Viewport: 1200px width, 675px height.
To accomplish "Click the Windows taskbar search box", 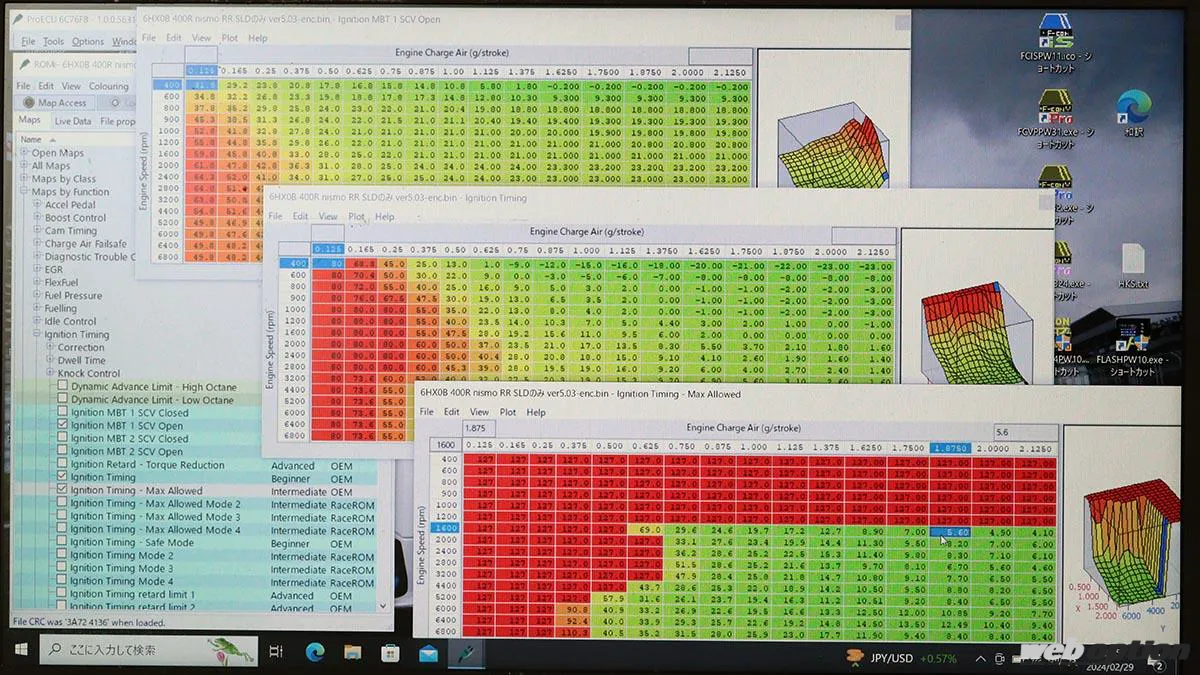I will tap(140, 651).
